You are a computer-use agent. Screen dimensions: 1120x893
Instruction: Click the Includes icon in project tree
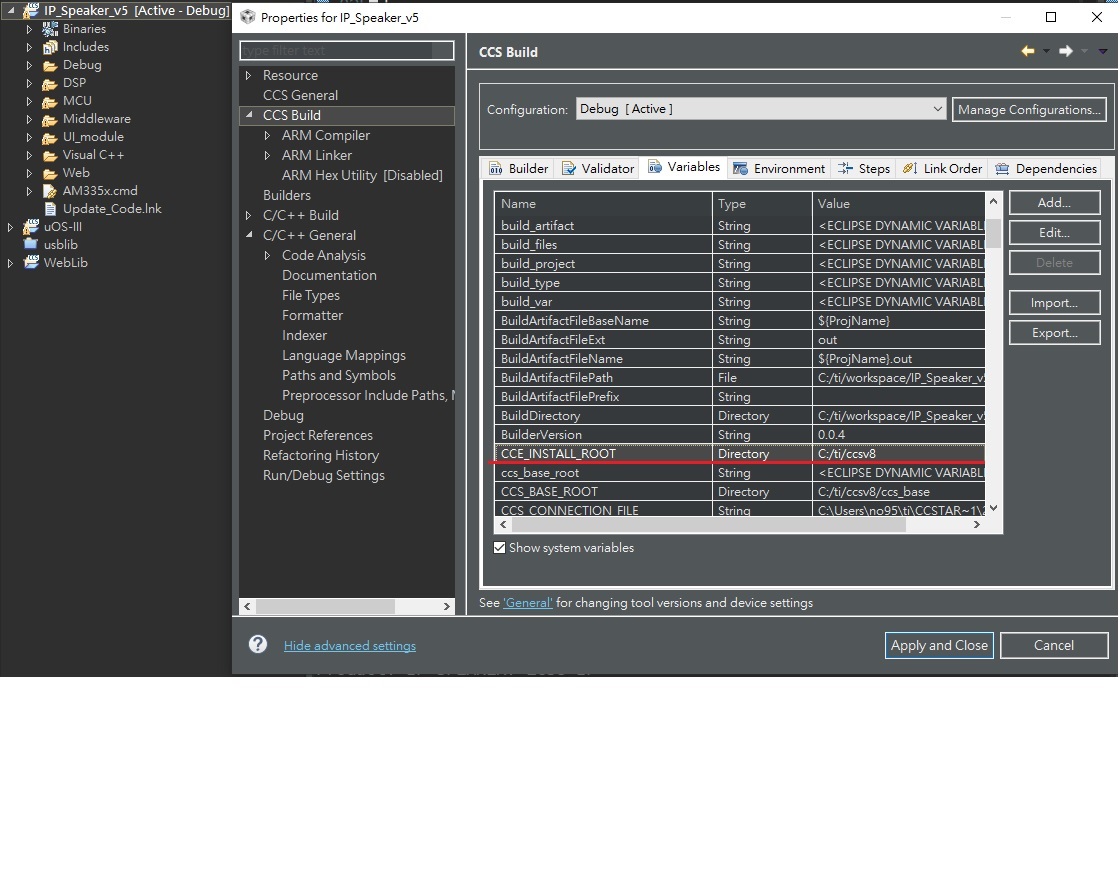pos(50,47)
